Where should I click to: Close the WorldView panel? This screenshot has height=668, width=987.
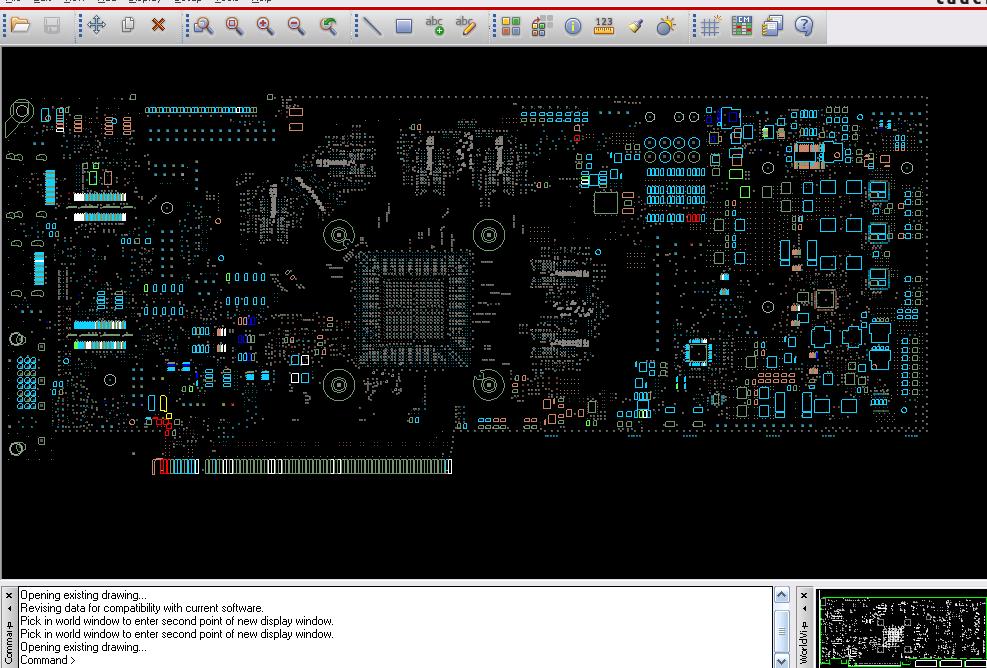click(x=804, y=595)
